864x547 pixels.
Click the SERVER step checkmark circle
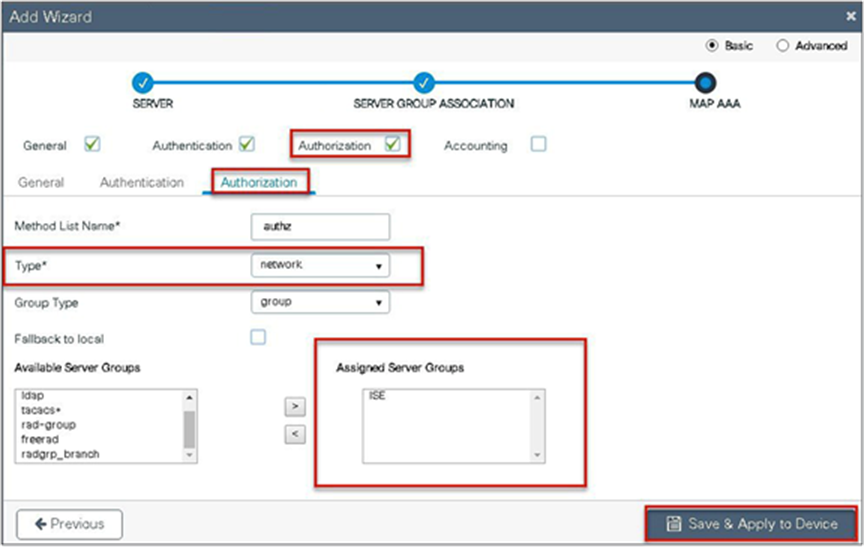click(143, 83)
